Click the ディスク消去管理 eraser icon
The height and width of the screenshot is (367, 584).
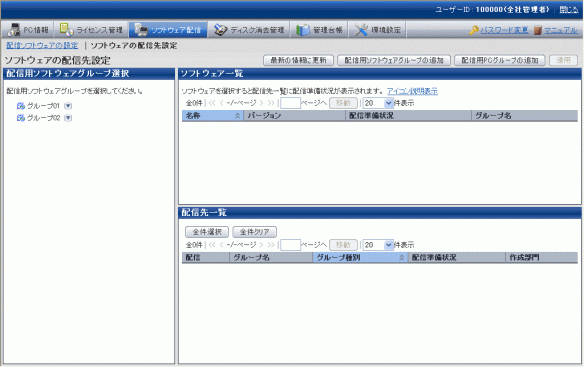click(220, 30)
